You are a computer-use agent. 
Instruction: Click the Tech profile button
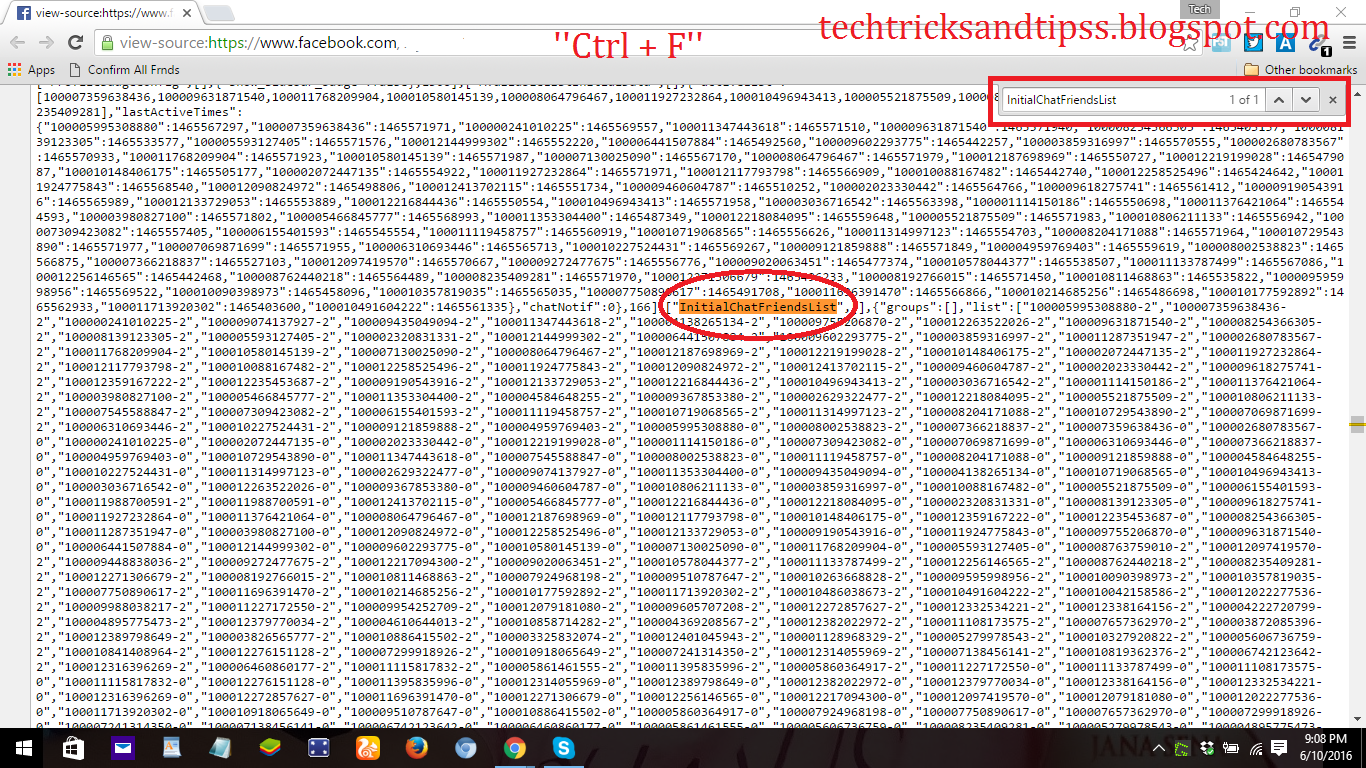[1200, 9]
